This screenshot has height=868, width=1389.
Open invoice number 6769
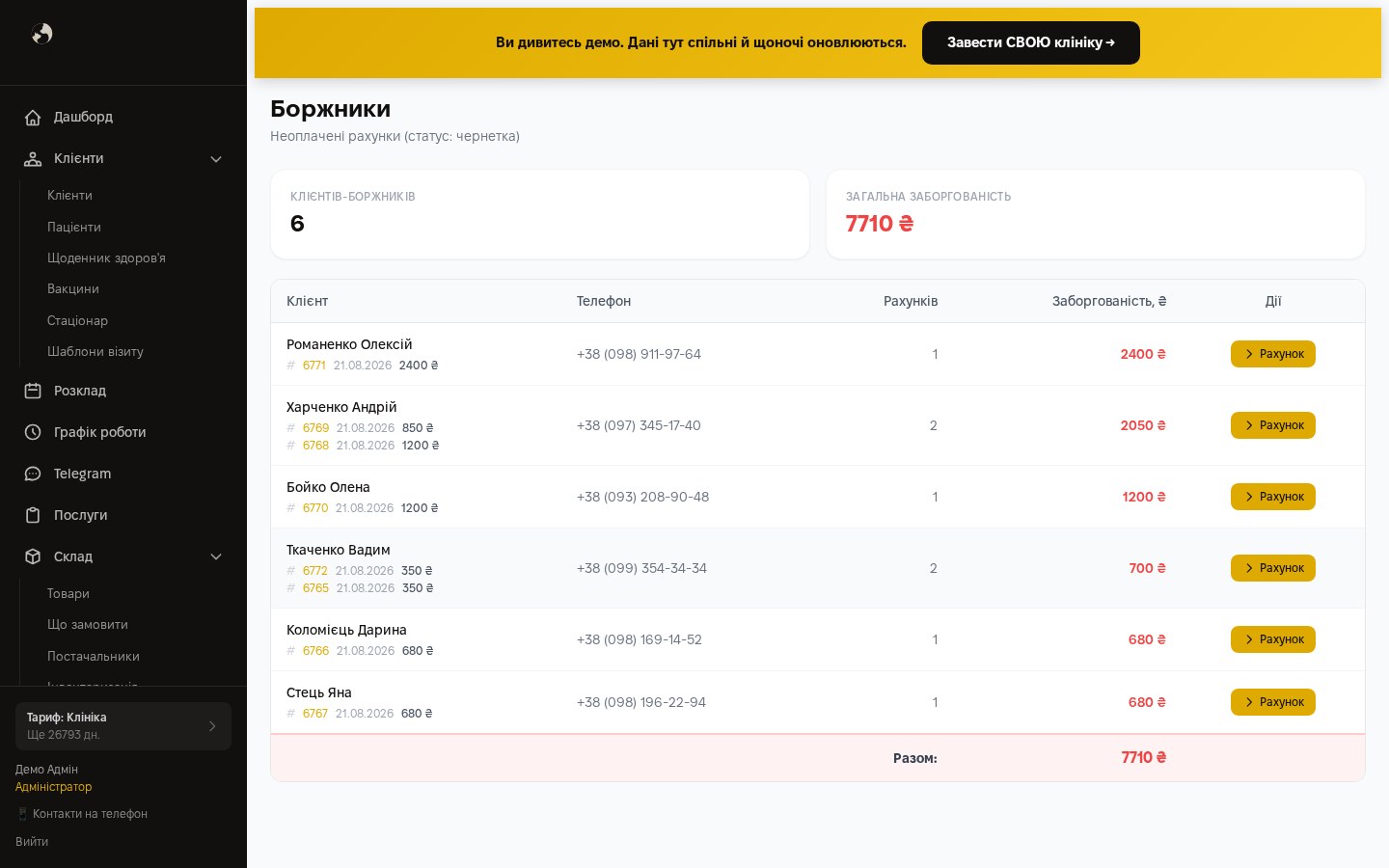pos(315,428)
